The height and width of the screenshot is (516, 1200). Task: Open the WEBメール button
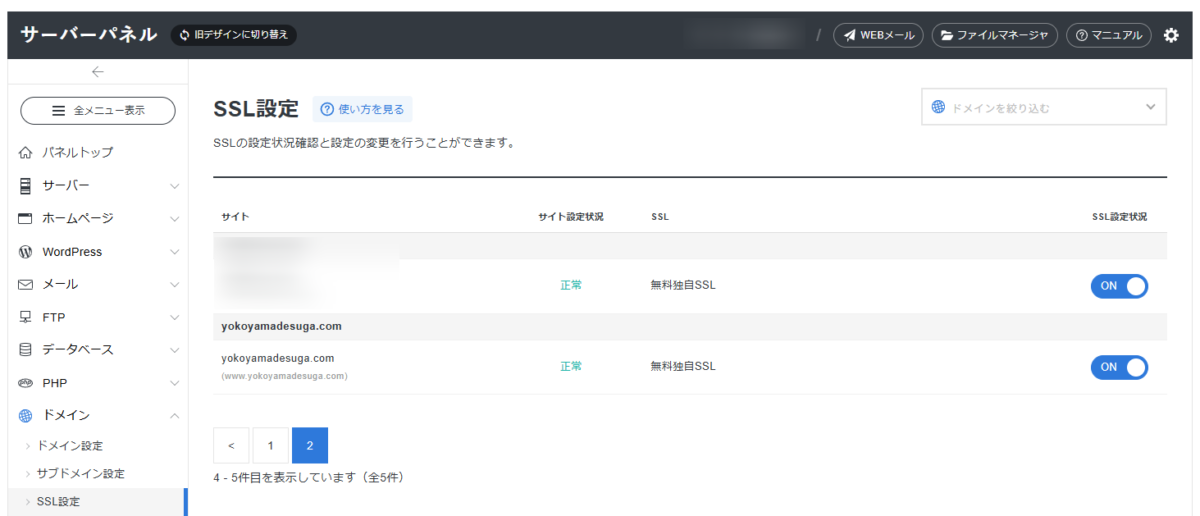click(878, 35)
